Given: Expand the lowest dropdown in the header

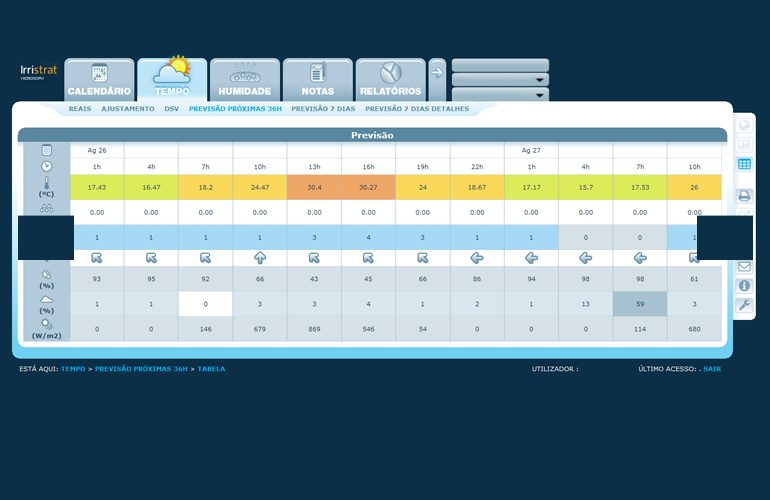Looking at the screenshot, I should coord(500,95).
